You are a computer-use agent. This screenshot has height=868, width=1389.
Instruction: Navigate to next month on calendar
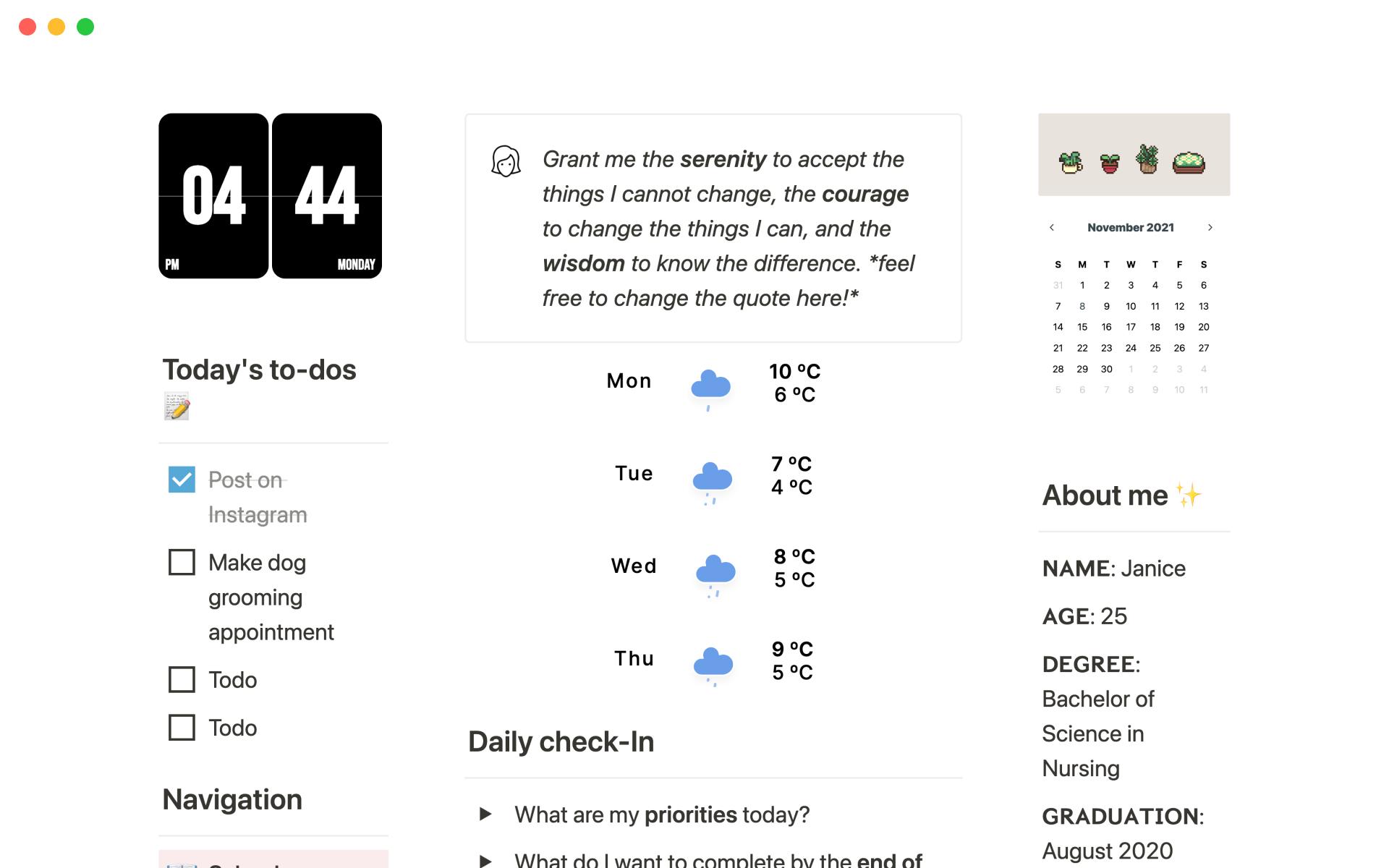1210,228
